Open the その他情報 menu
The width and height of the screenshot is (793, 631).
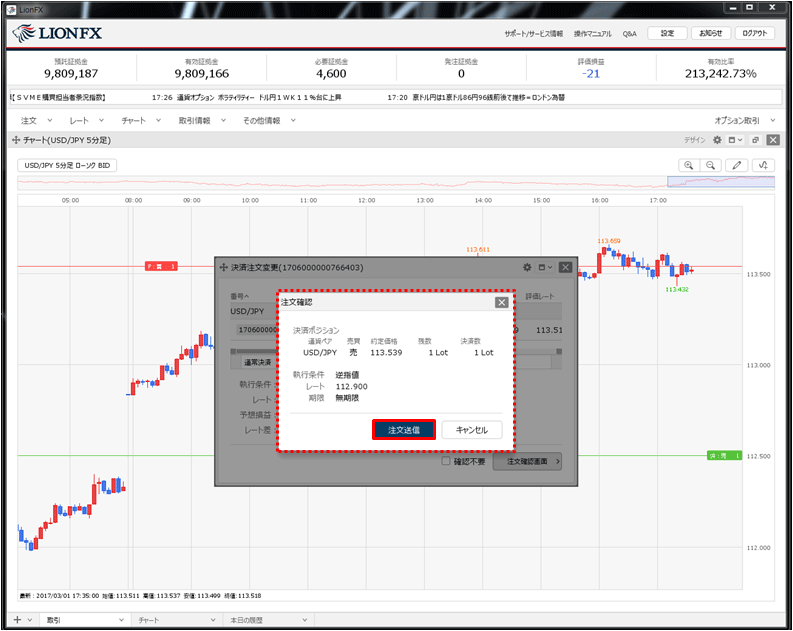(x=269, y=120)
